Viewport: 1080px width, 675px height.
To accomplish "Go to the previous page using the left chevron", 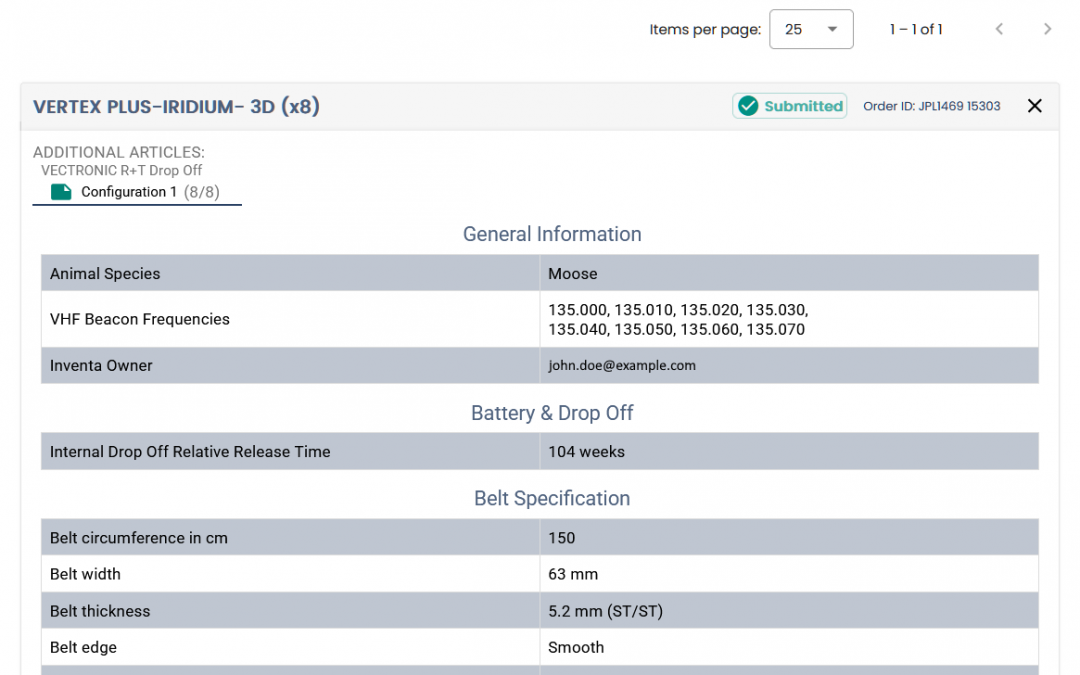I will tap(999, 29).
